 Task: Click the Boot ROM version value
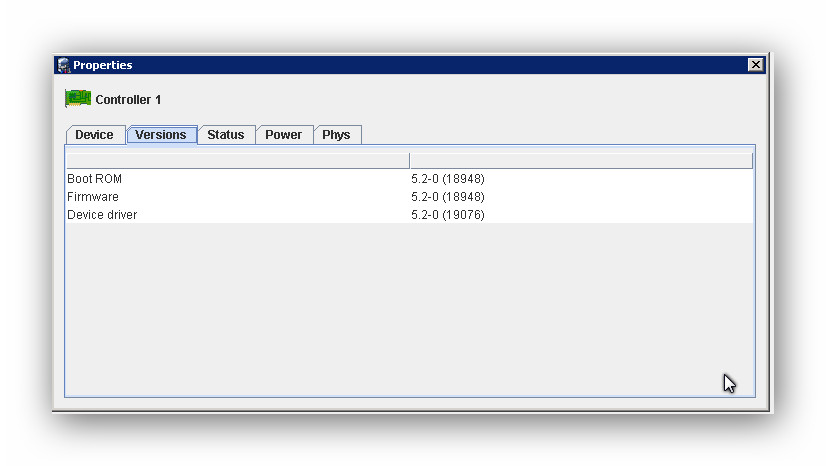click(447, 179)
